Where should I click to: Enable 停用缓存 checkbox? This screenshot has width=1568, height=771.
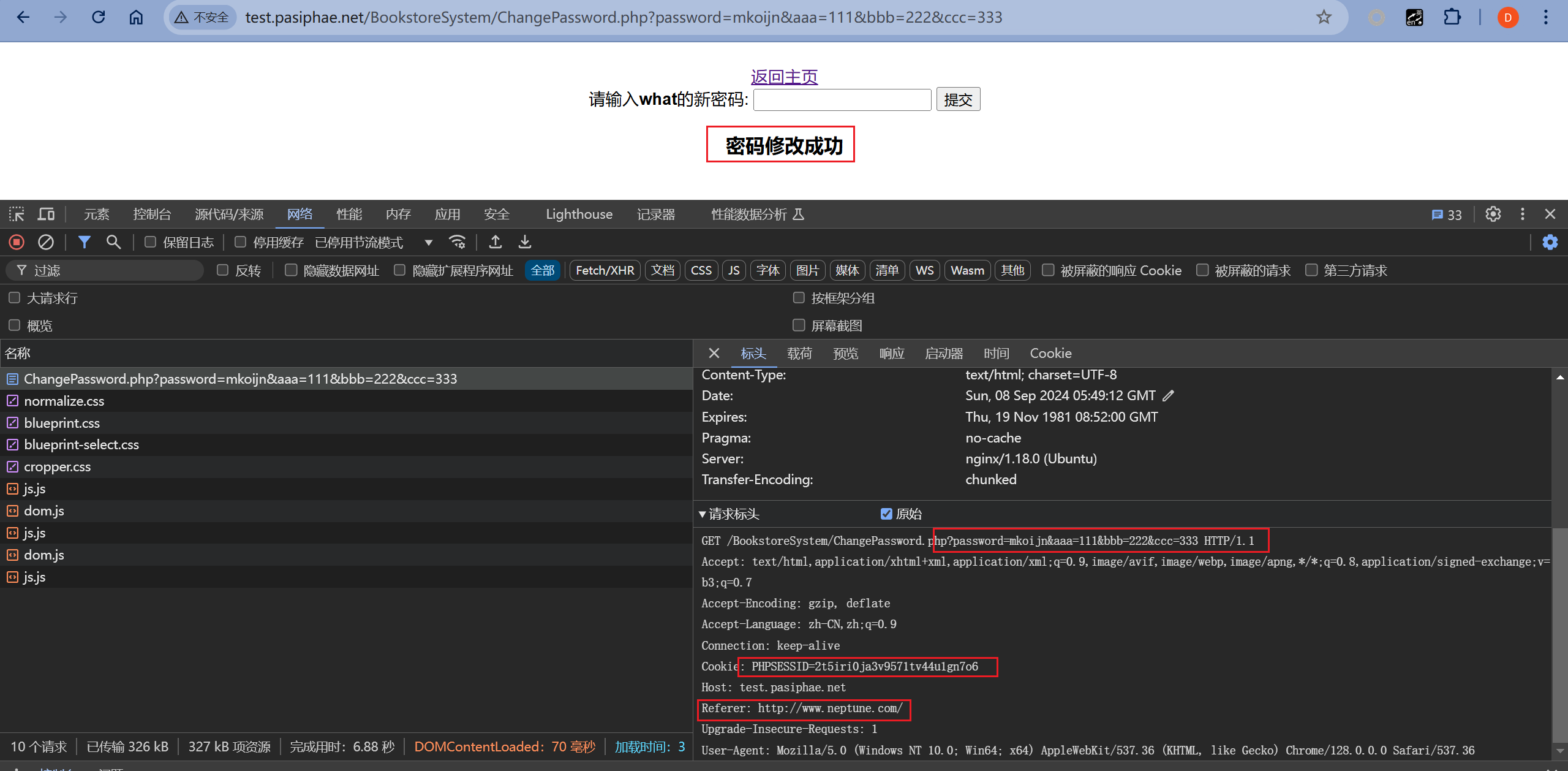point(241,242)
